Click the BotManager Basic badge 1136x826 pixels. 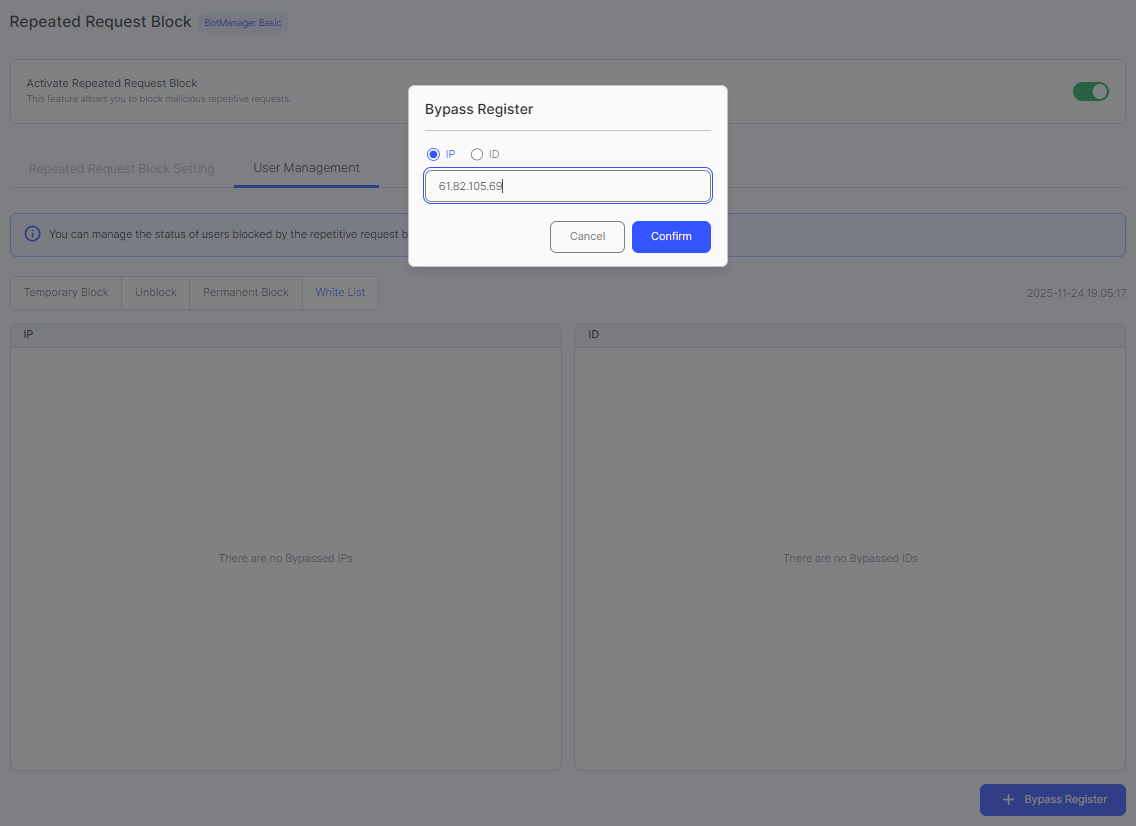point(242,22)
